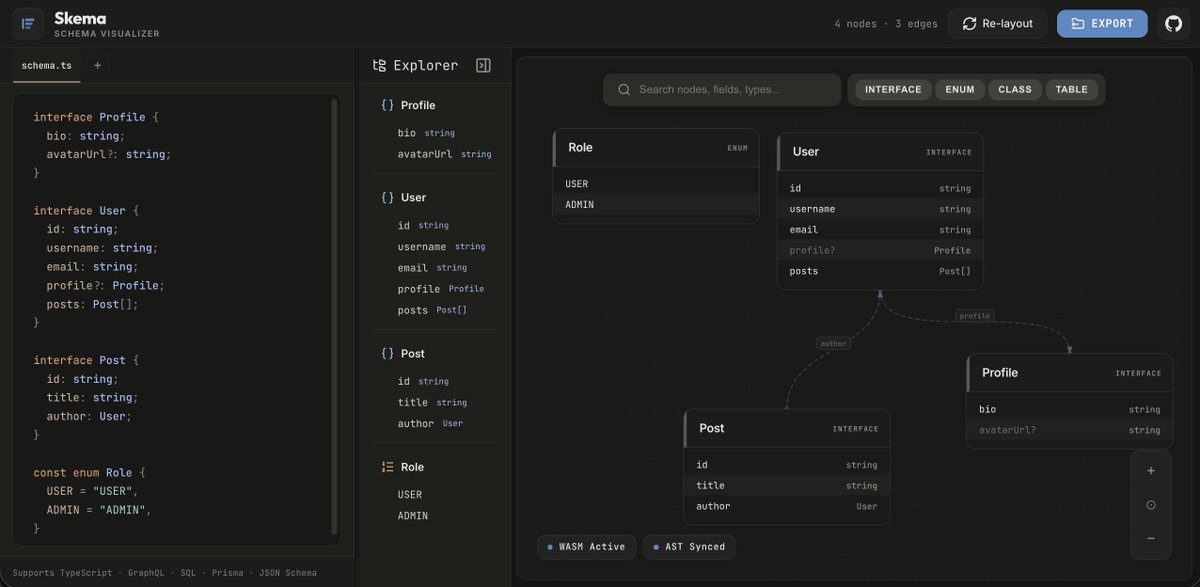Toggle the CLASS filter chip
This screenshot has width=1200, height=587.
pyautogui.click(x=1015, y=89)
